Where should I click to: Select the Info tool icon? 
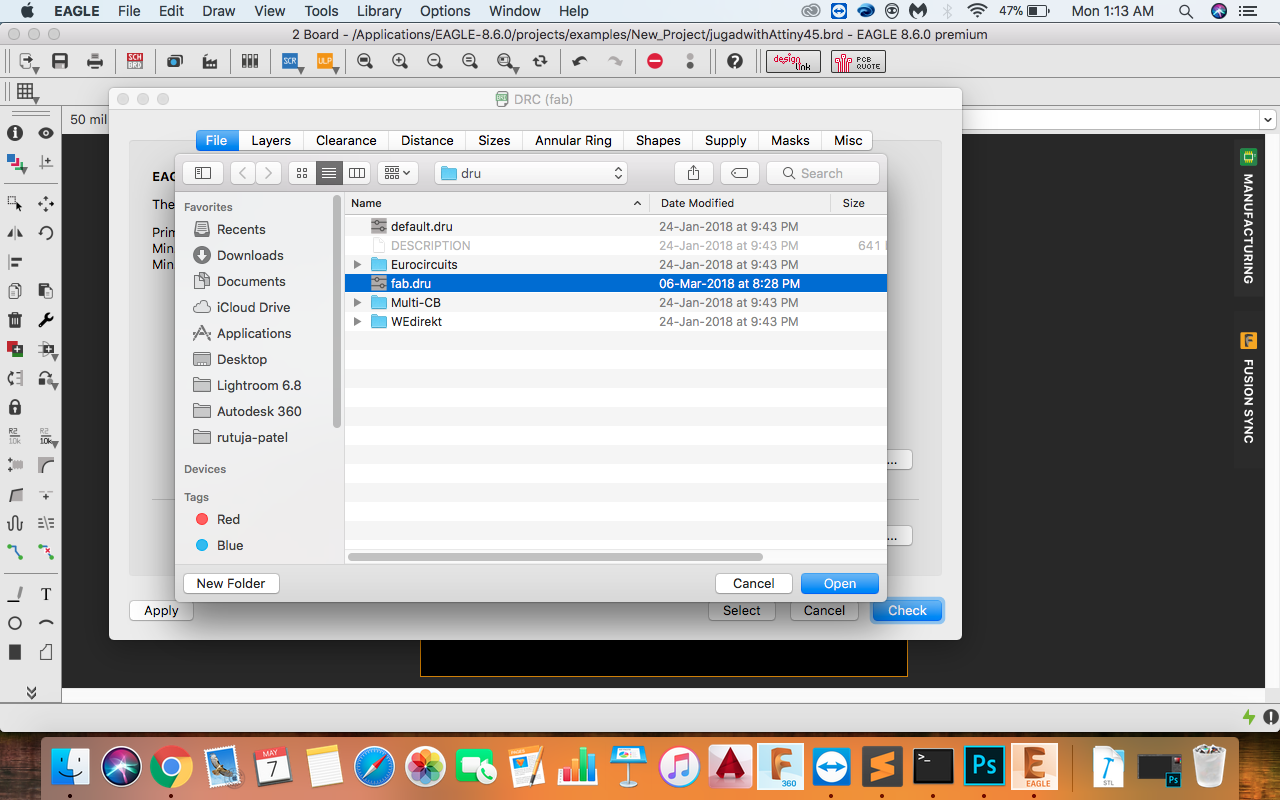tap(15, 133)
